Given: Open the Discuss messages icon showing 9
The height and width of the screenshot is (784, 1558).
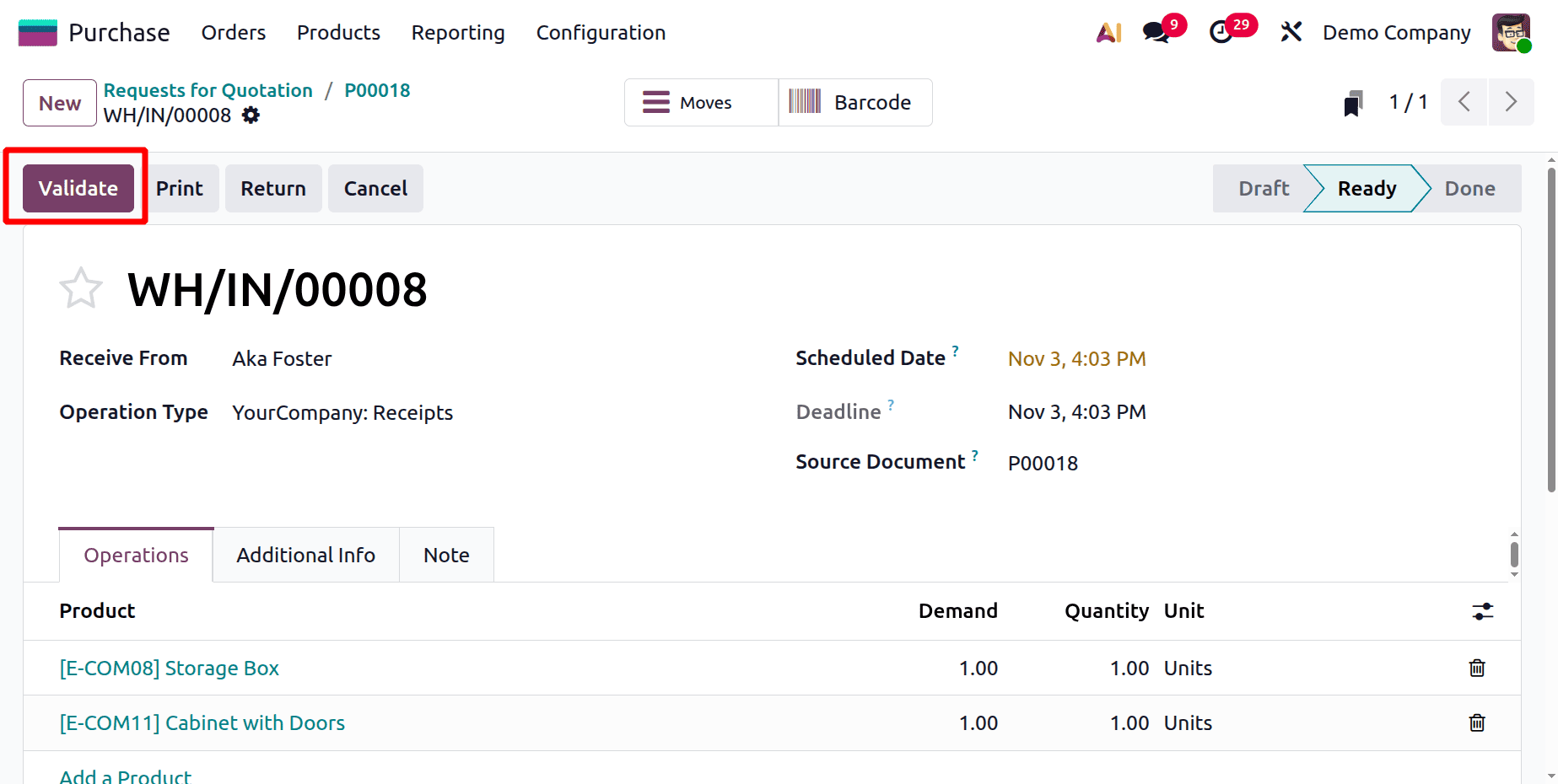Looking at the screenshot, I should click(x=1155, y=31).
